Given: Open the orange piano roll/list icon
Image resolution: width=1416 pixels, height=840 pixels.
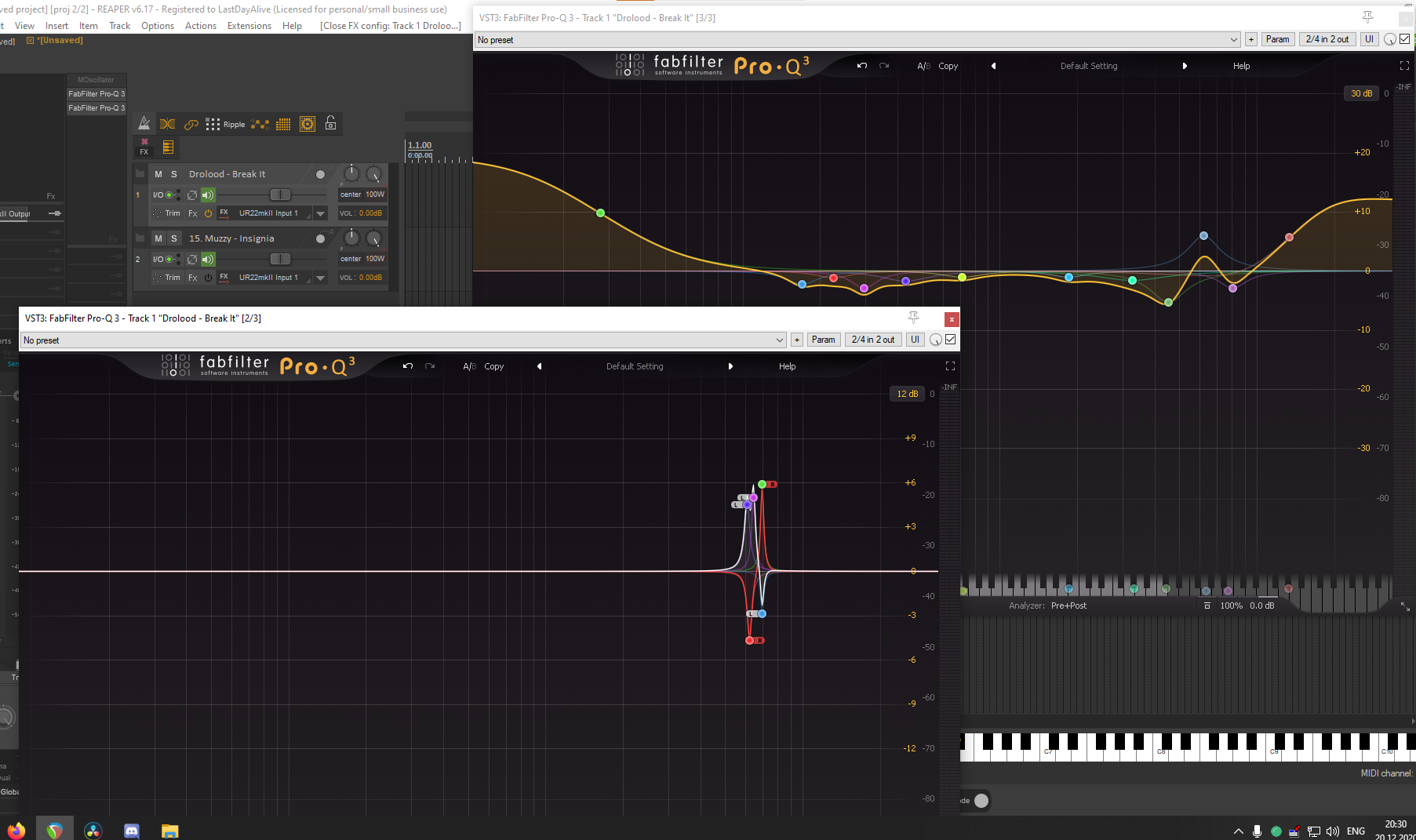Looking at the screenshot, I should [168, 147].
